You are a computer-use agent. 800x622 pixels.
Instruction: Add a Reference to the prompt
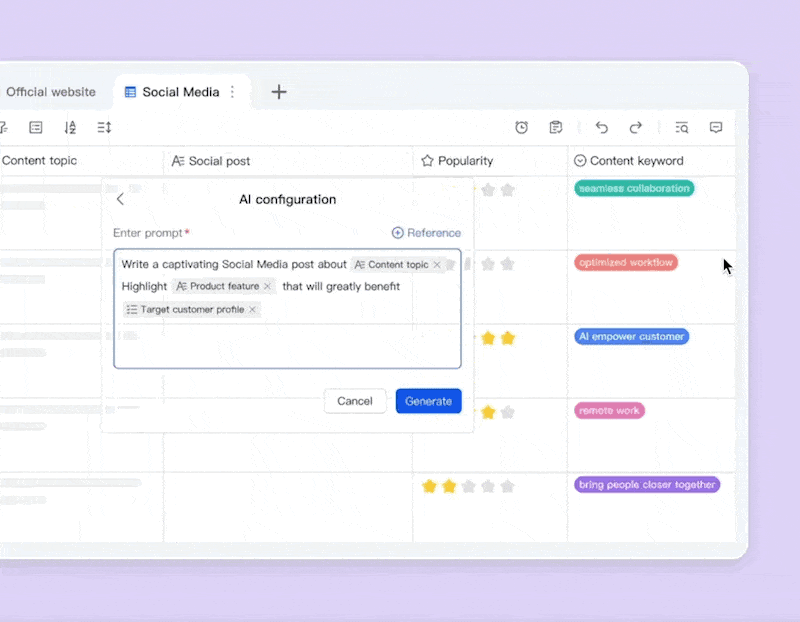(x=426, y=233)
